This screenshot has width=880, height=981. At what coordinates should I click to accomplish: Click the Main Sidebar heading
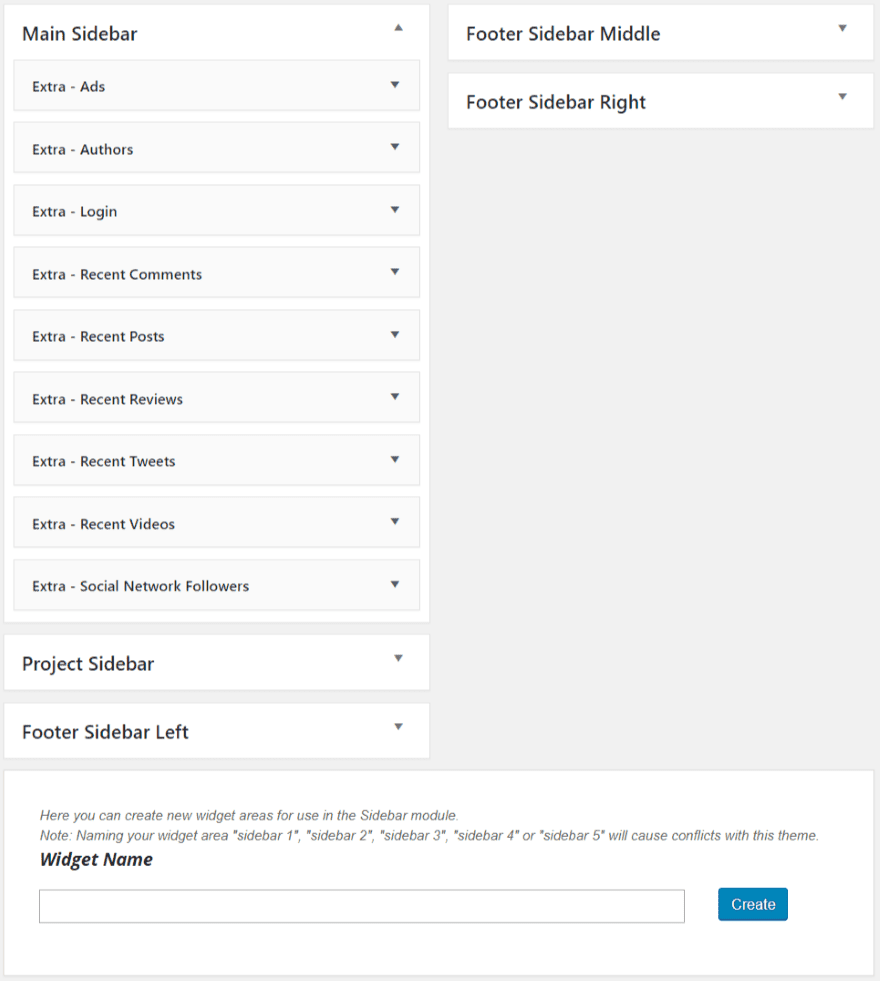[x=80, y=34]
